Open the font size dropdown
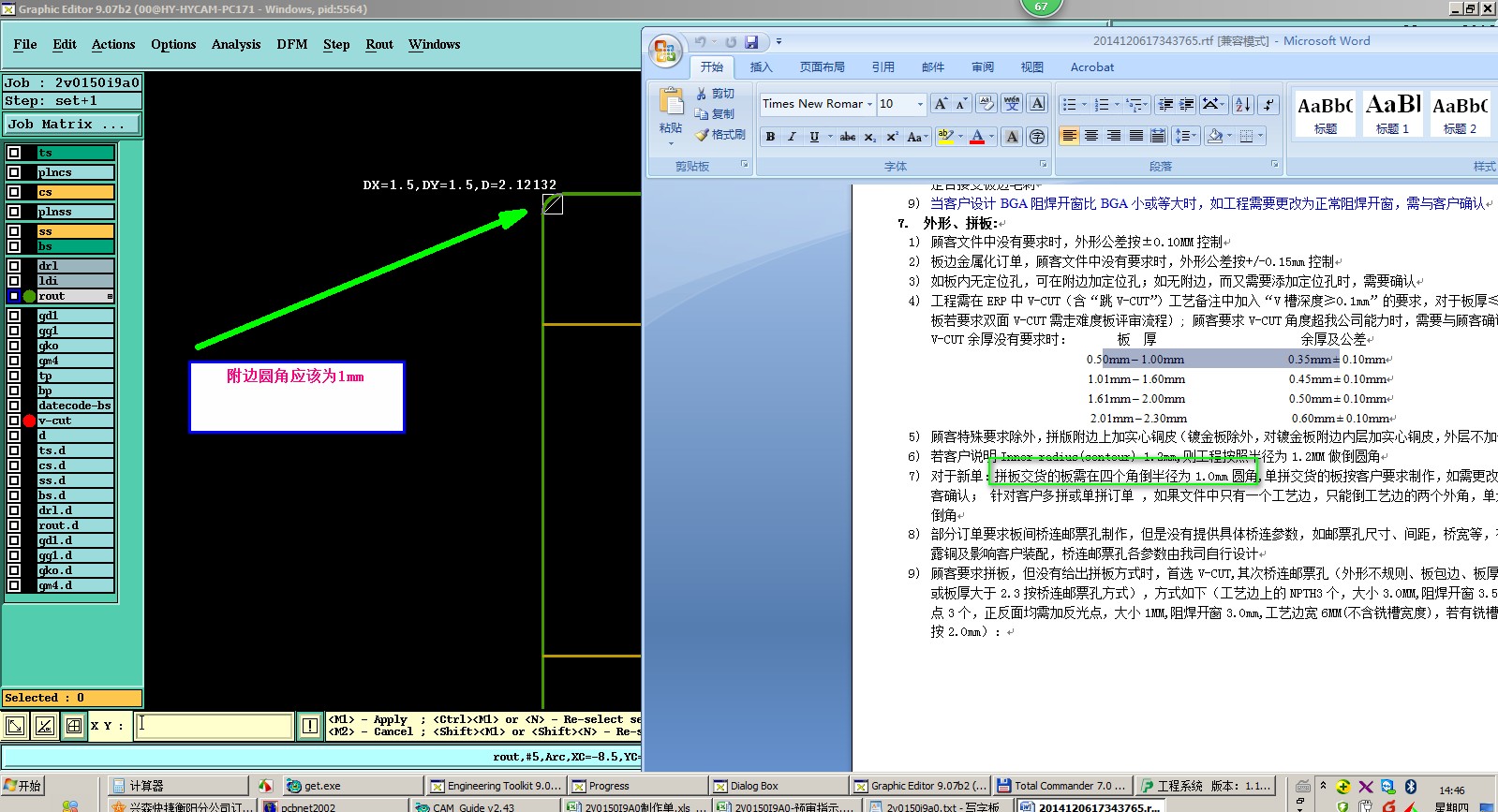This screenshot has width=1498, height=812. pos(920,104)
